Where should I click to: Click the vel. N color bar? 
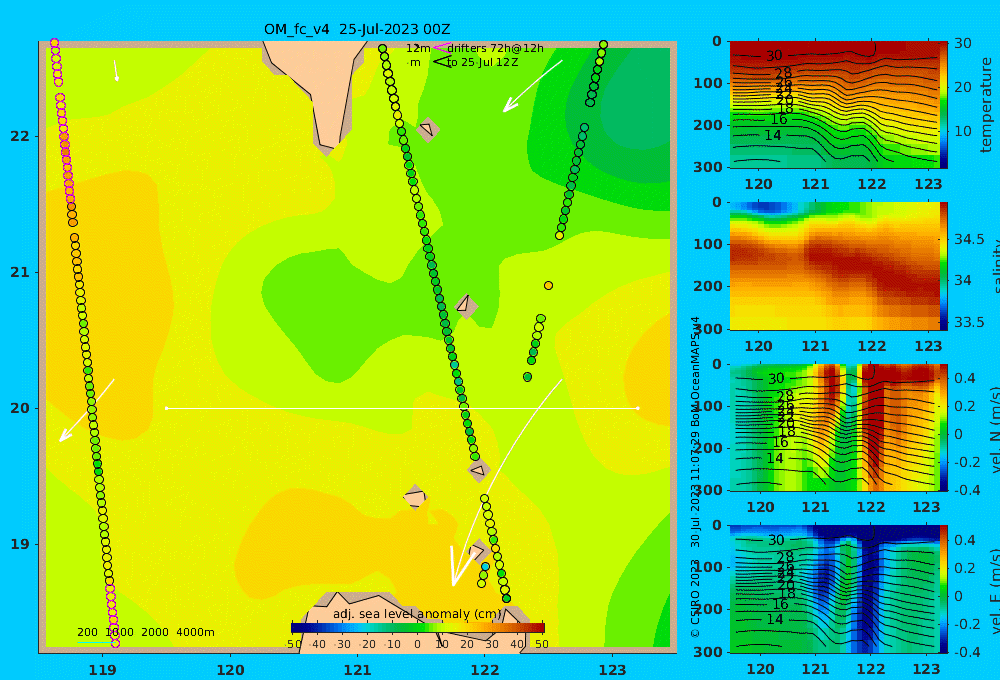(x=944, y=427)
